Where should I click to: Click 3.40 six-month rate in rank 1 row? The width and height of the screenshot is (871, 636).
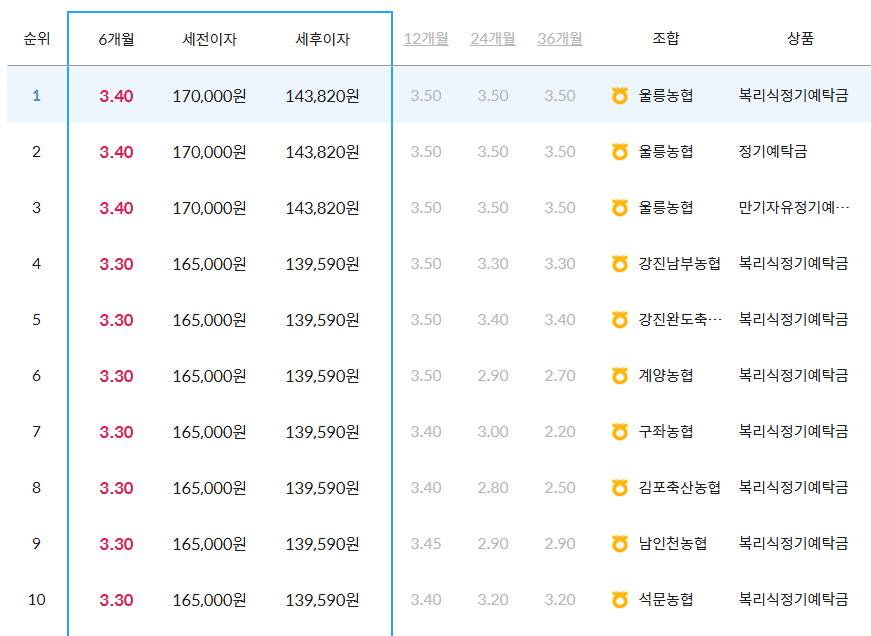pyautogui.click(x=116, y=96)
